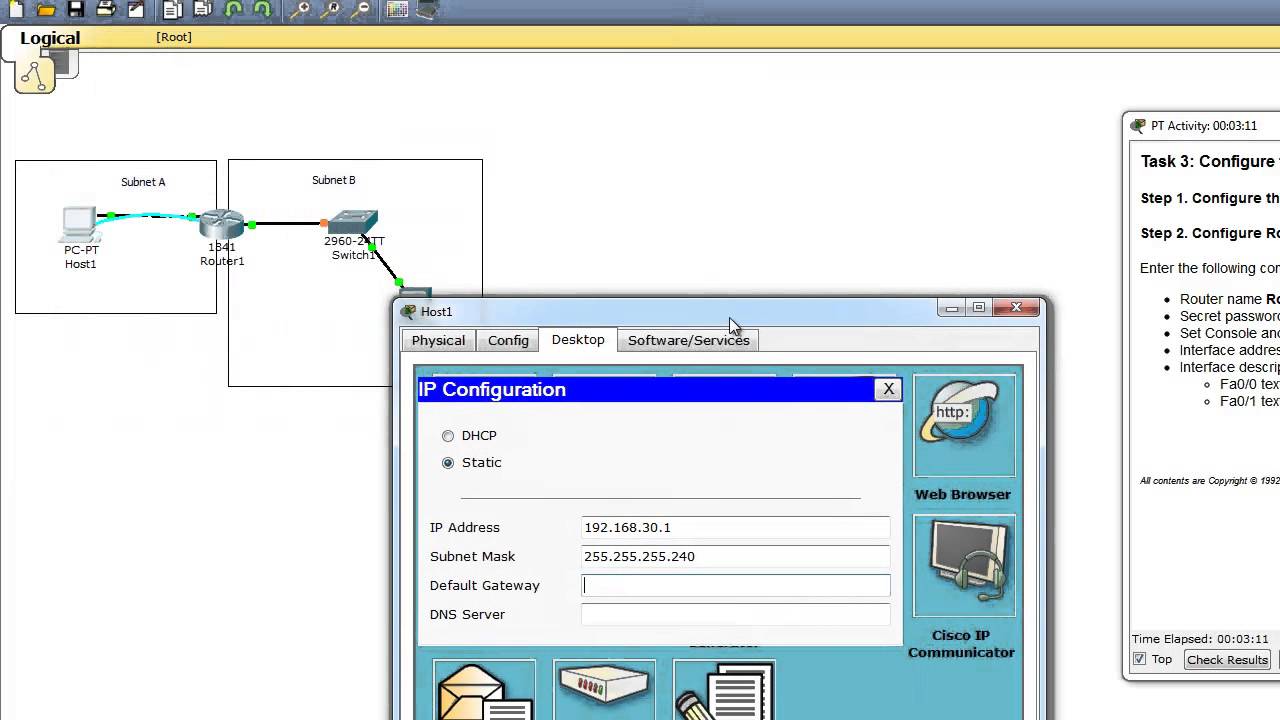
Task: Save the file with floppy icon
Action: click(x=76, y=10)
